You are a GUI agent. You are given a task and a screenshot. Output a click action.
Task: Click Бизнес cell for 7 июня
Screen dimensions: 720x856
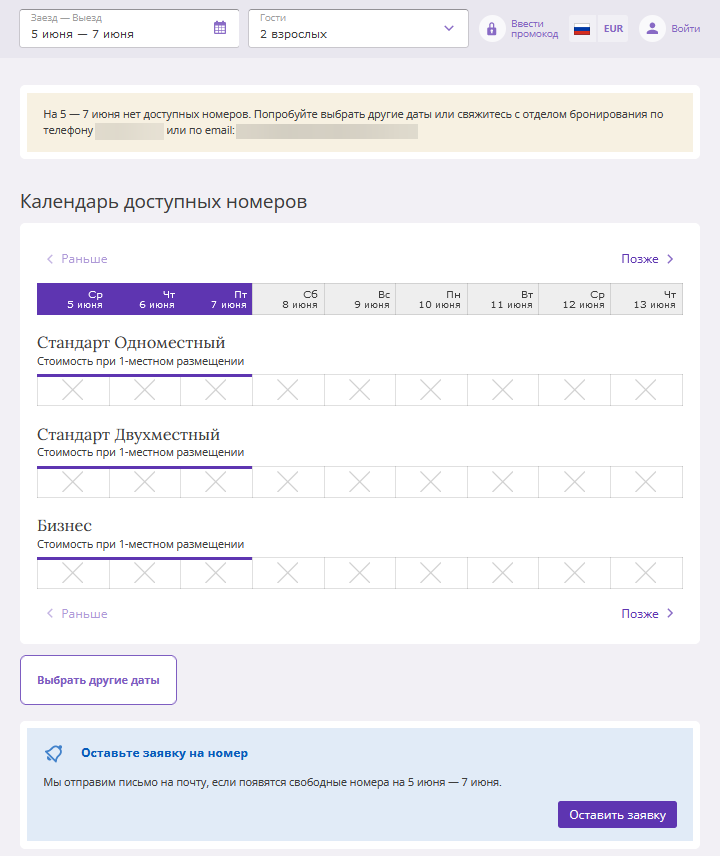216,573
